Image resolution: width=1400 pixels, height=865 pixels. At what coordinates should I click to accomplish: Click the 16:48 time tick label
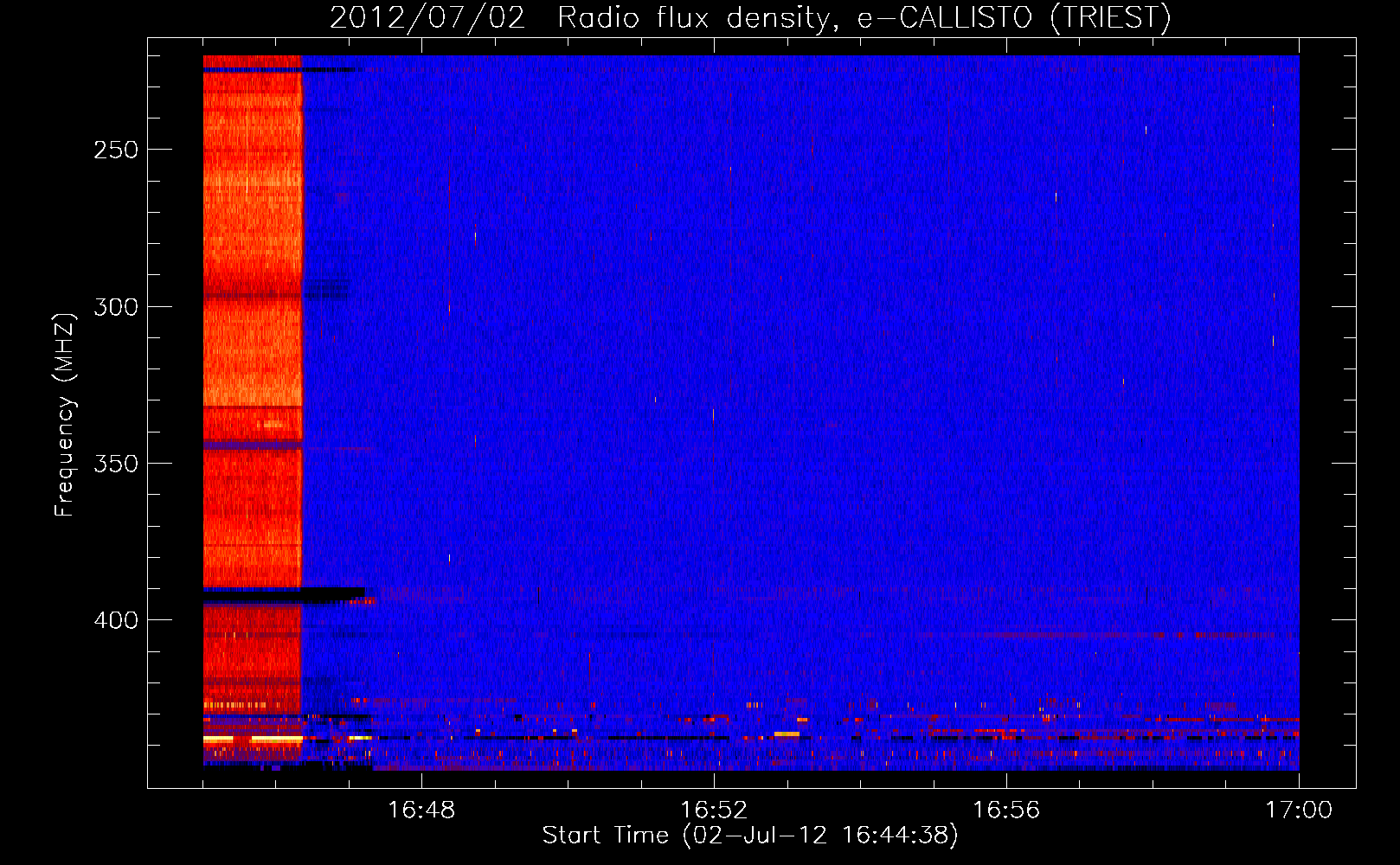pos(421,810)
